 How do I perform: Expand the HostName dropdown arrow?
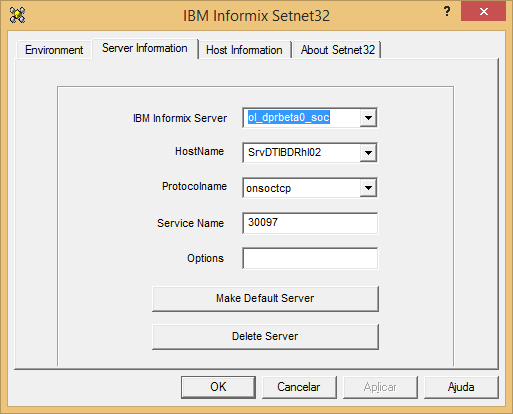[368, 153]
